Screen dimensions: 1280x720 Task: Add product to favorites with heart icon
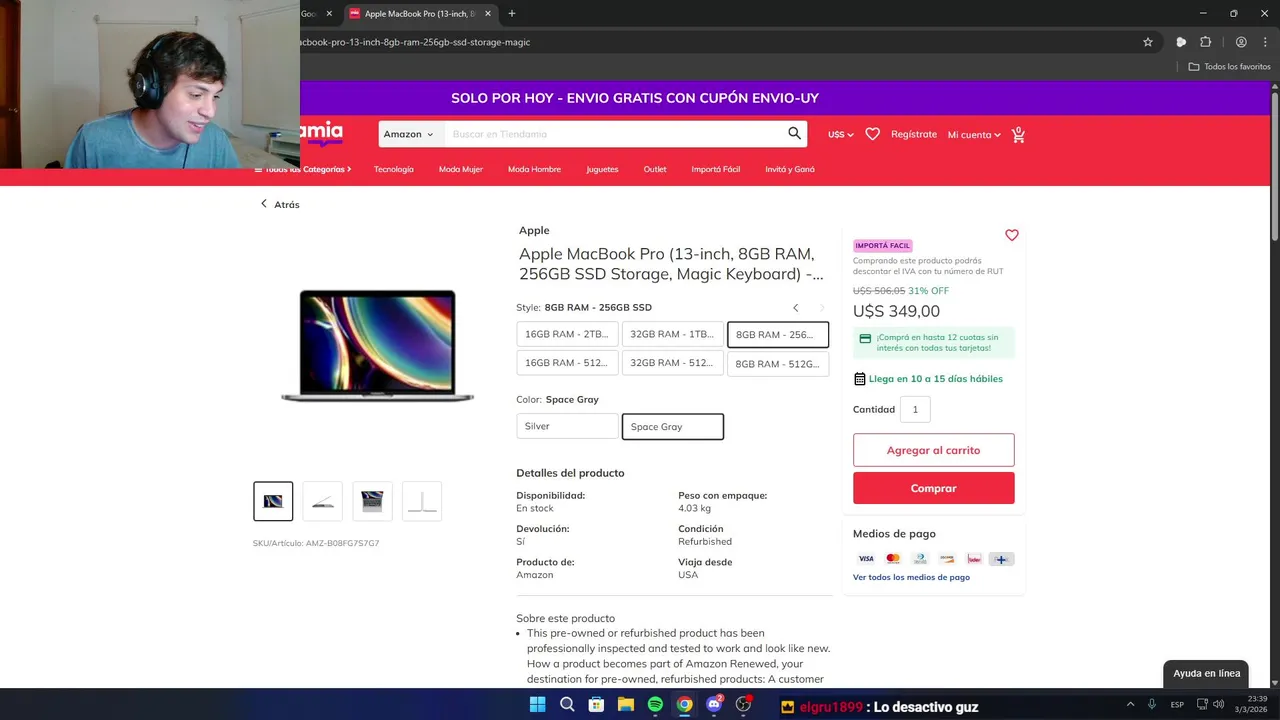pyautogui.click(x=1012, y=235)
